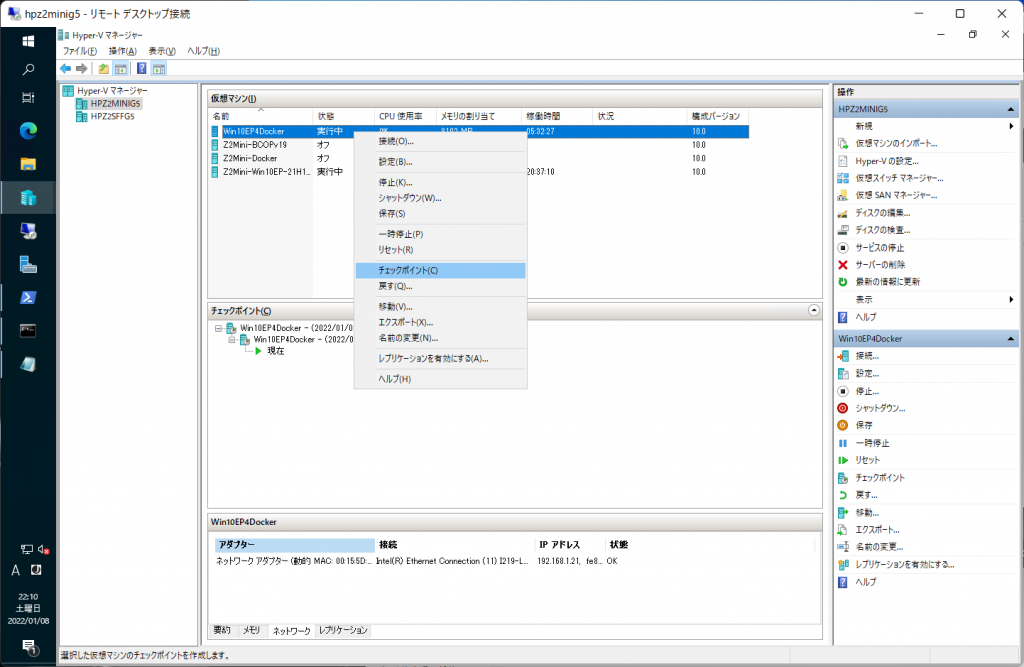Click the red シャットダウン action icon
1024x667 pixels.
[843, 408]
